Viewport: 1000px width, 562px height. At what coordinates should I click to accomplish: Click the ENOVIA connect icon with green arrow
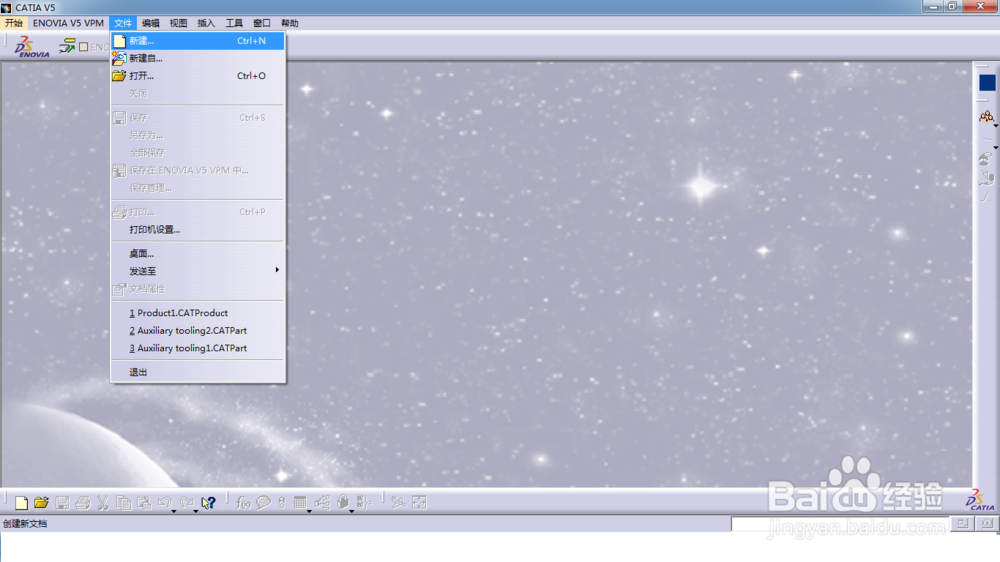tap(67, 46)
